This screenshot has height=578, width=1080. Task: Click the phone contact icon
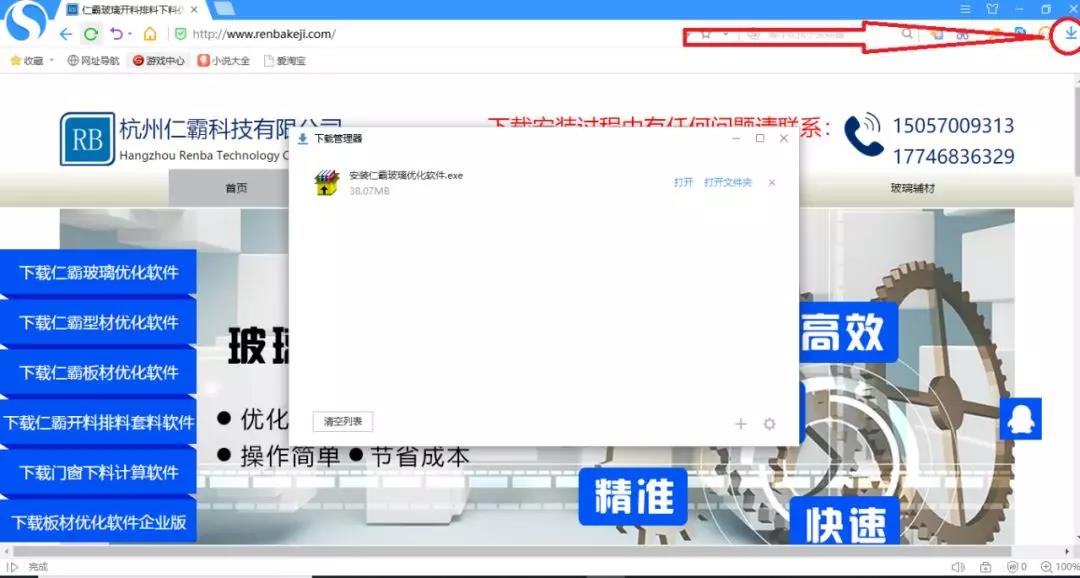click(x=864, y=135)
